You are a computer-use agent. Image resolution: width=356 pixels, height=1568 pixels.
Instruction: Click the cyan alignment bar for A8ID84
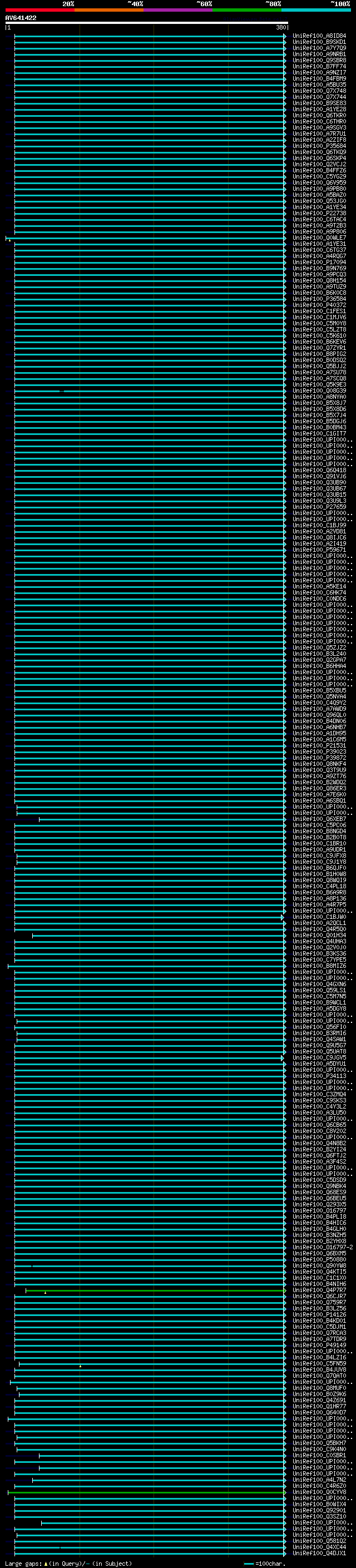pos(150,36)
